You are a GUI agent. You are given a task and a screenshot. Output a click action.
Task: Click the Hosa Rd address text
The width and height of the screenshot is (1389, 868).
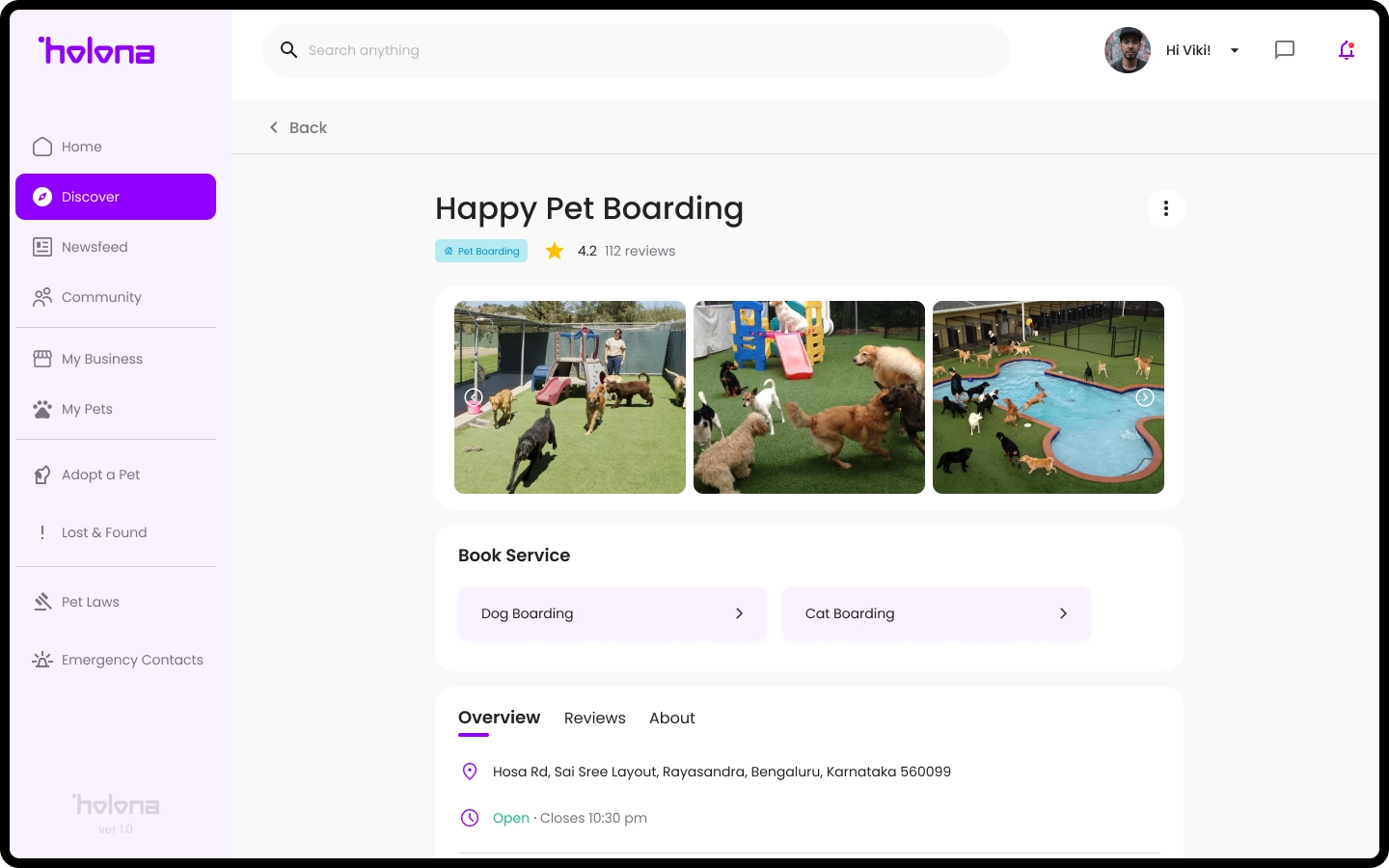pos(722,772)
